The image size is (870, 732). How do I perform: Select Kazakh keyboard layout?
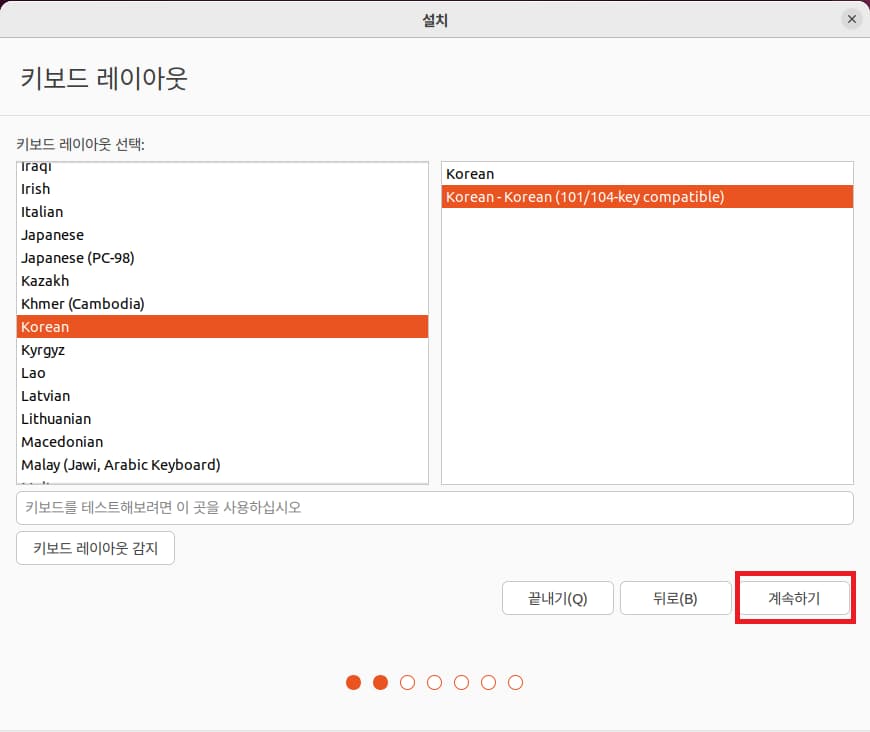pos(222,281)
